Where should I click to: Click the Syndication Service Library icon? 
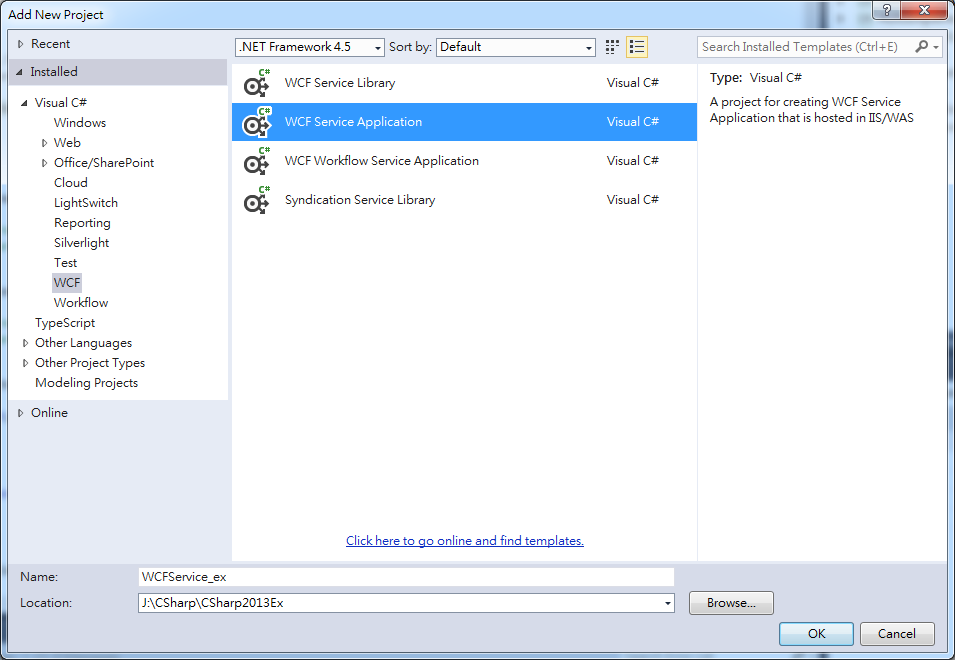[256, 200]
